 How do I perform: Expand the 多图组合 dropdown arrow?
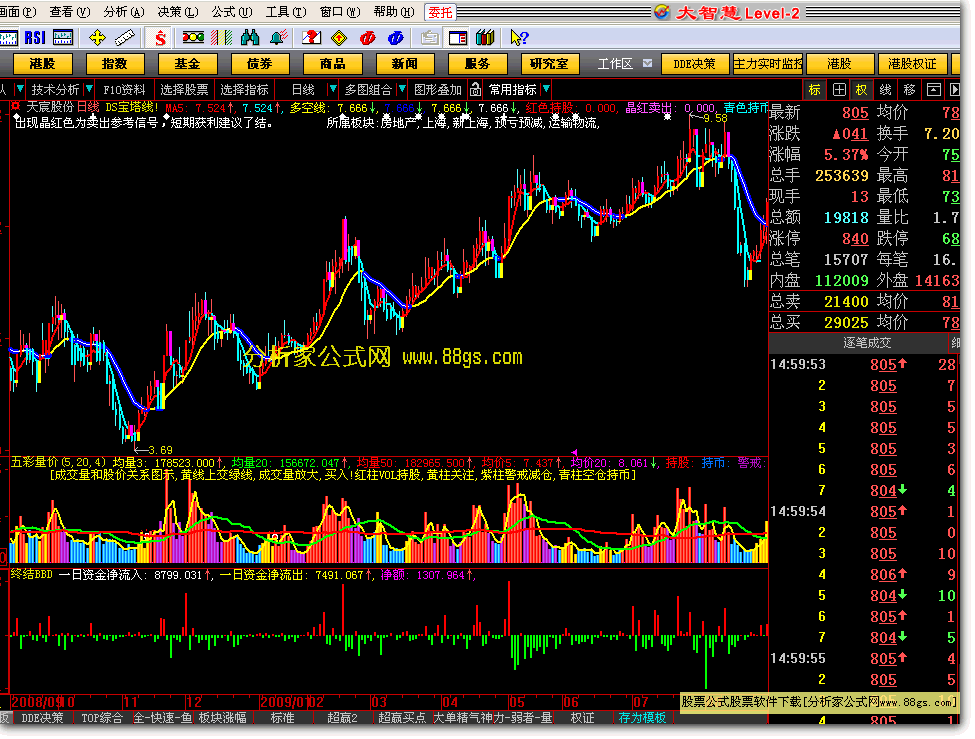(x=402, y=90)
